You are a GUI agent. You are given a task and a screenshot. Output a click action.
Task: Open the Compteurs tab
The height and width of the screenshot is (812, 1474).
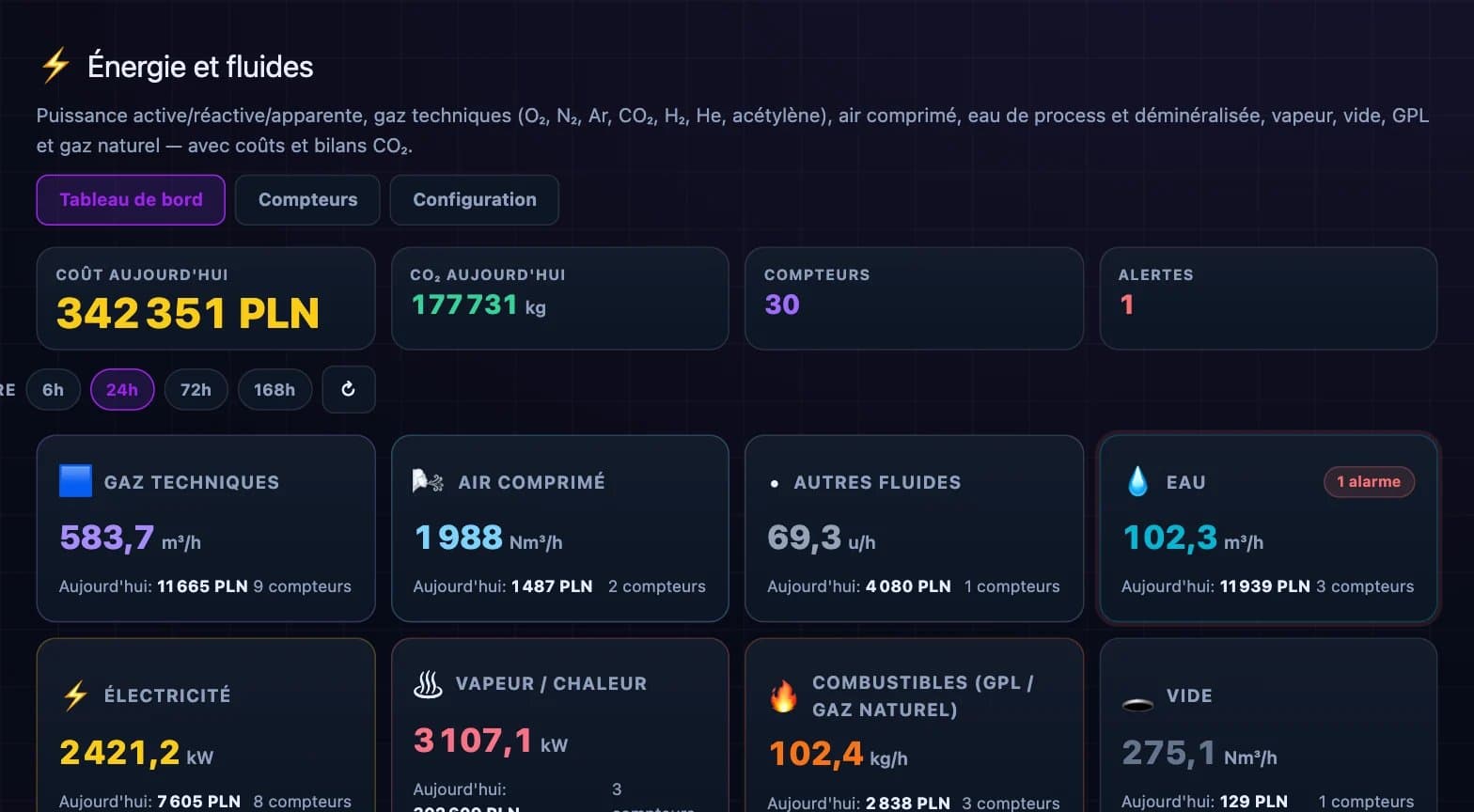click(x=307, y=199)
